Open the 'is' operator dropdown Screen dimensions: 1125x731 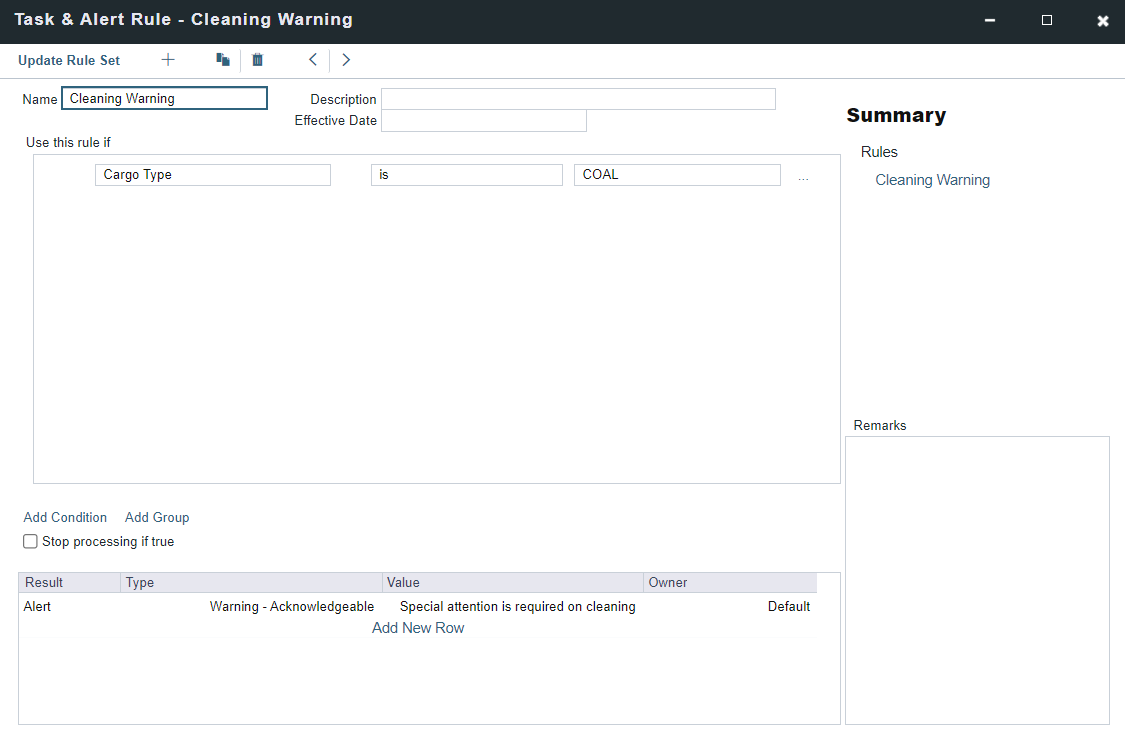[466, 175]
